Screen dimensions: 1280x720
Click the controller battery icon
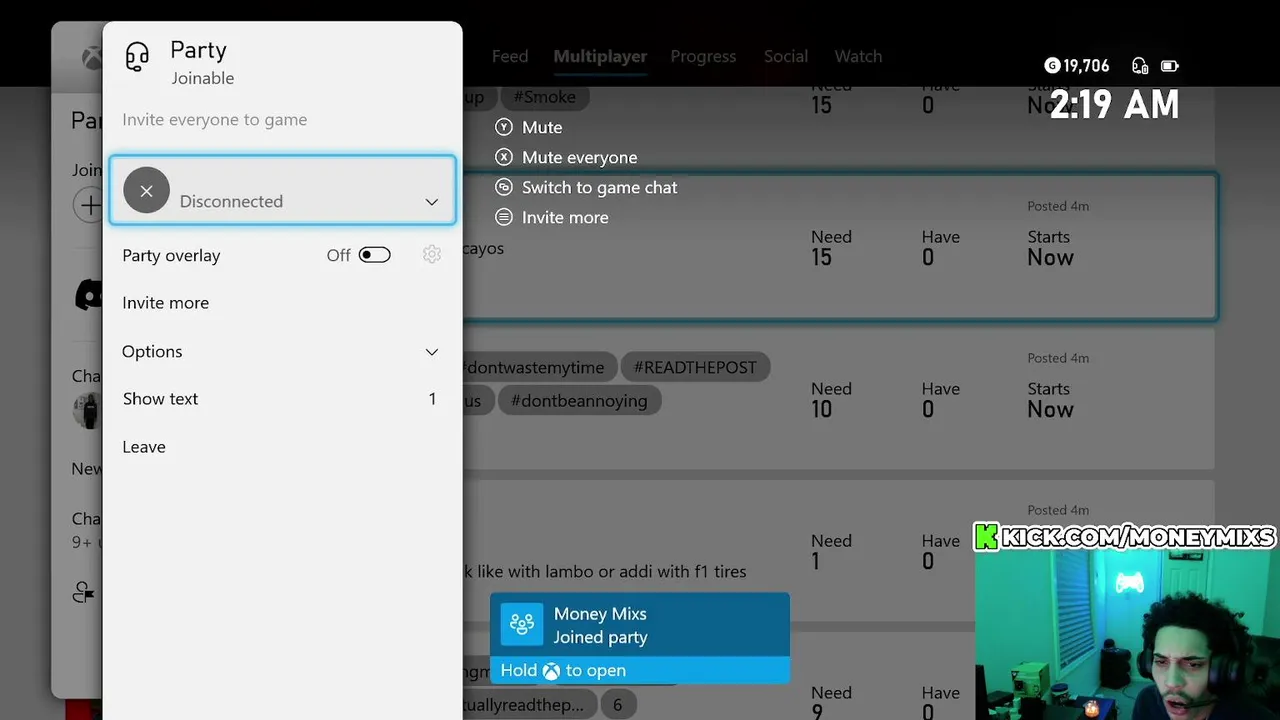(1170, 66)
